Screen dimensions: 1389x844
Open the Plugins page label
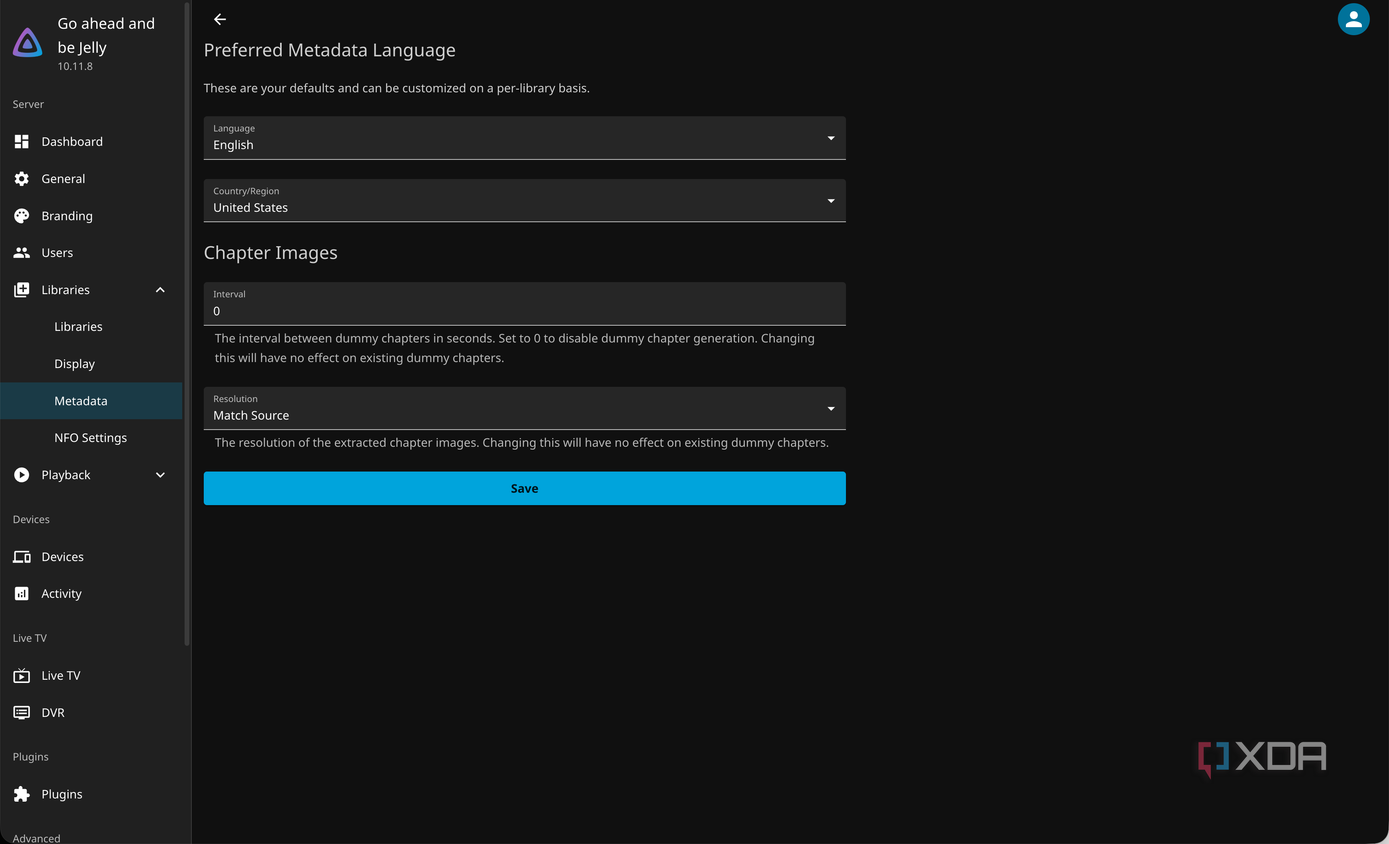(x=62, y=794)
